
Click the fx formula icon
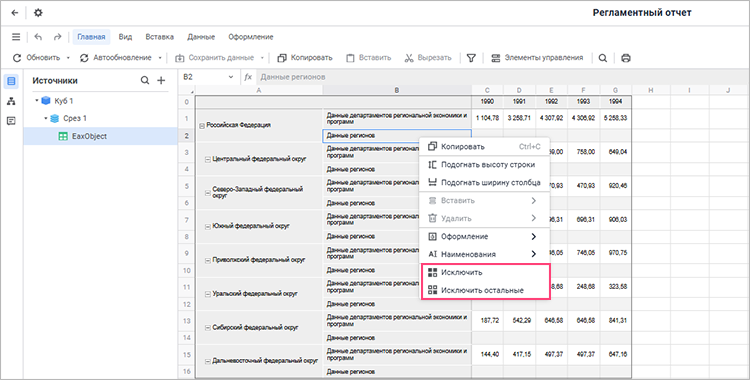[x=248, y=77]
